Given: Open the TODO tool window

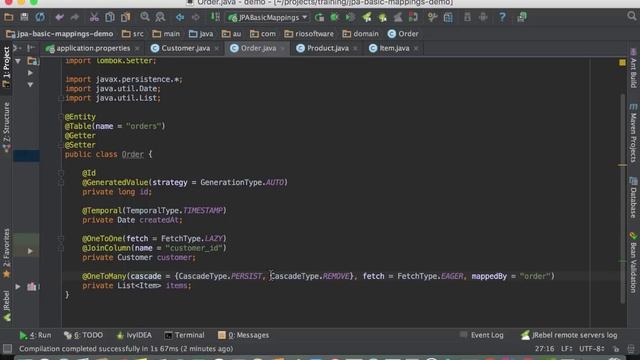Looking at the screenshot, I should pos(84,336).
